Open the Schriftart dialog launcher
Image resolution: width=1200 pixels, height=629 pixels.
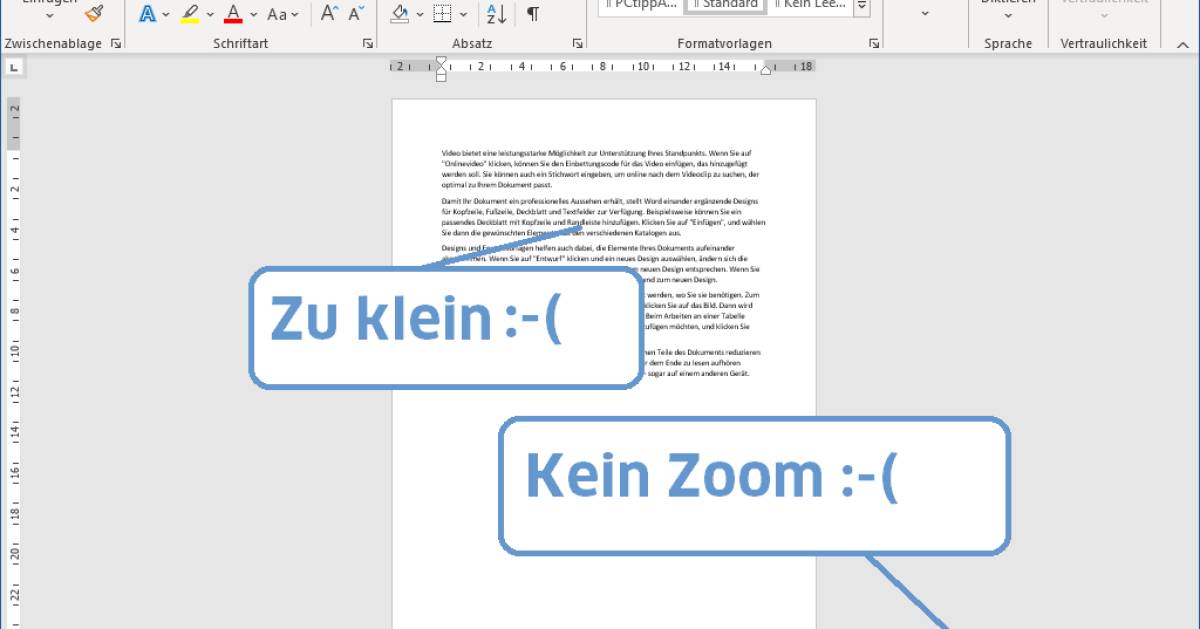point(369,43)
